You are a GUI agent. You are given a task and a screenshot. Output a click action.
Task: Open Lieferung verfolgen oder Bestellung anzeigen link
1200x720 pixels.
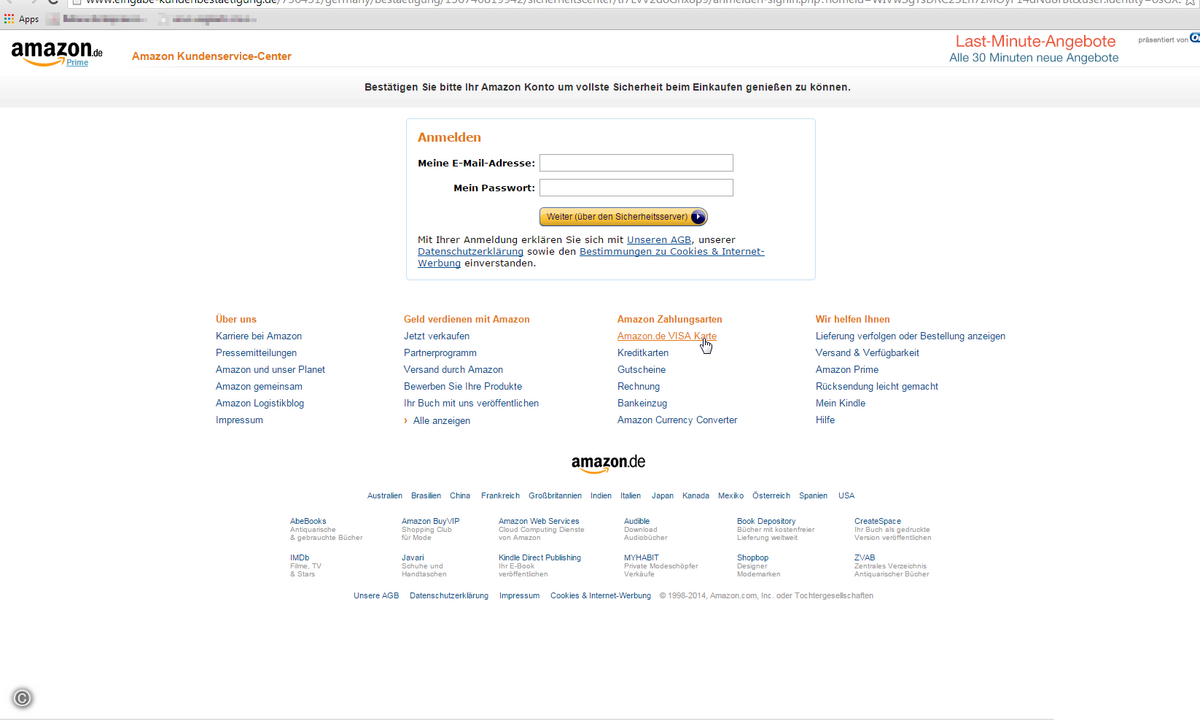coord(911,336)
